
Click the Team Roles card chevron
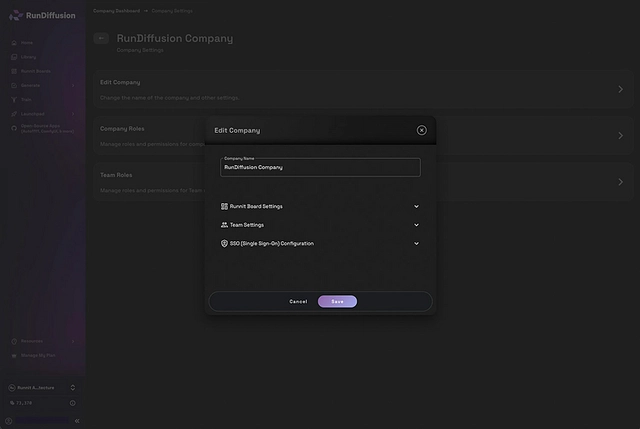click(620, 182)
